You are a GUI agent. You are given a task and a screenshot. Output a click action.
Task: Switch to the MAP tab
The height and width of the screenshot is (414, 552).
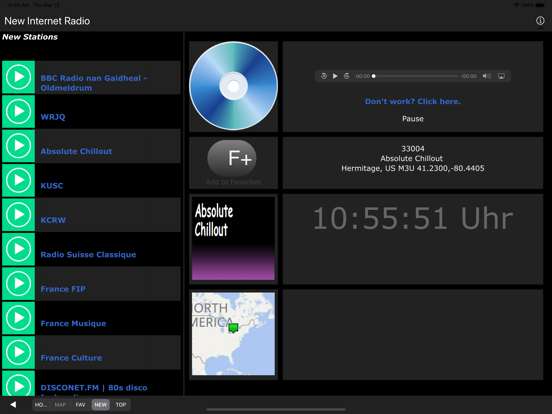pos(61,405)
